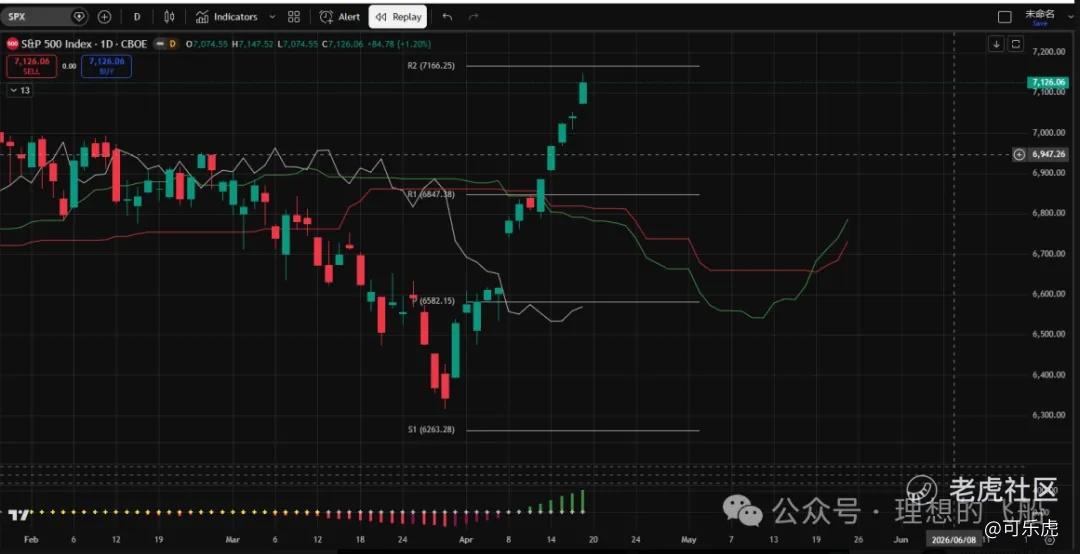Click the TradingView logo in chart corner

click(x=19, y=514)
